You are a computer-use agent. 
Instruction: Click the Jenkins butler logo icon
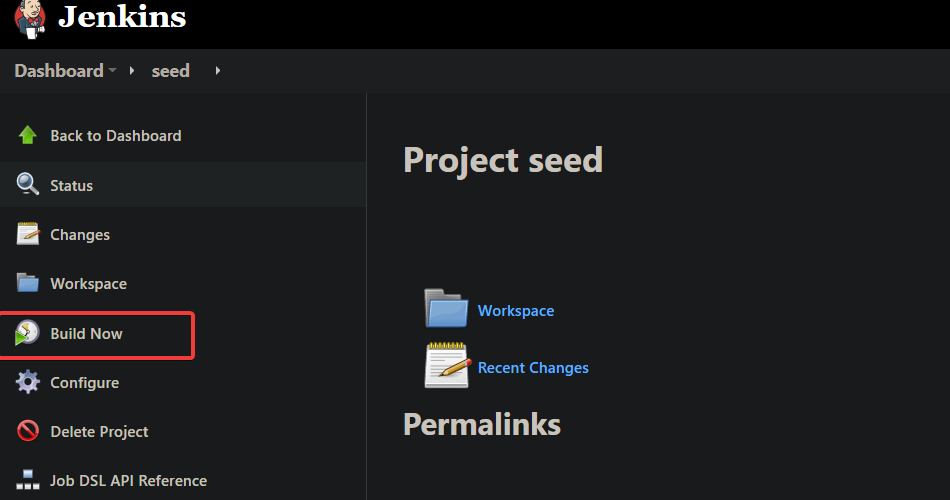pos(30,18)
